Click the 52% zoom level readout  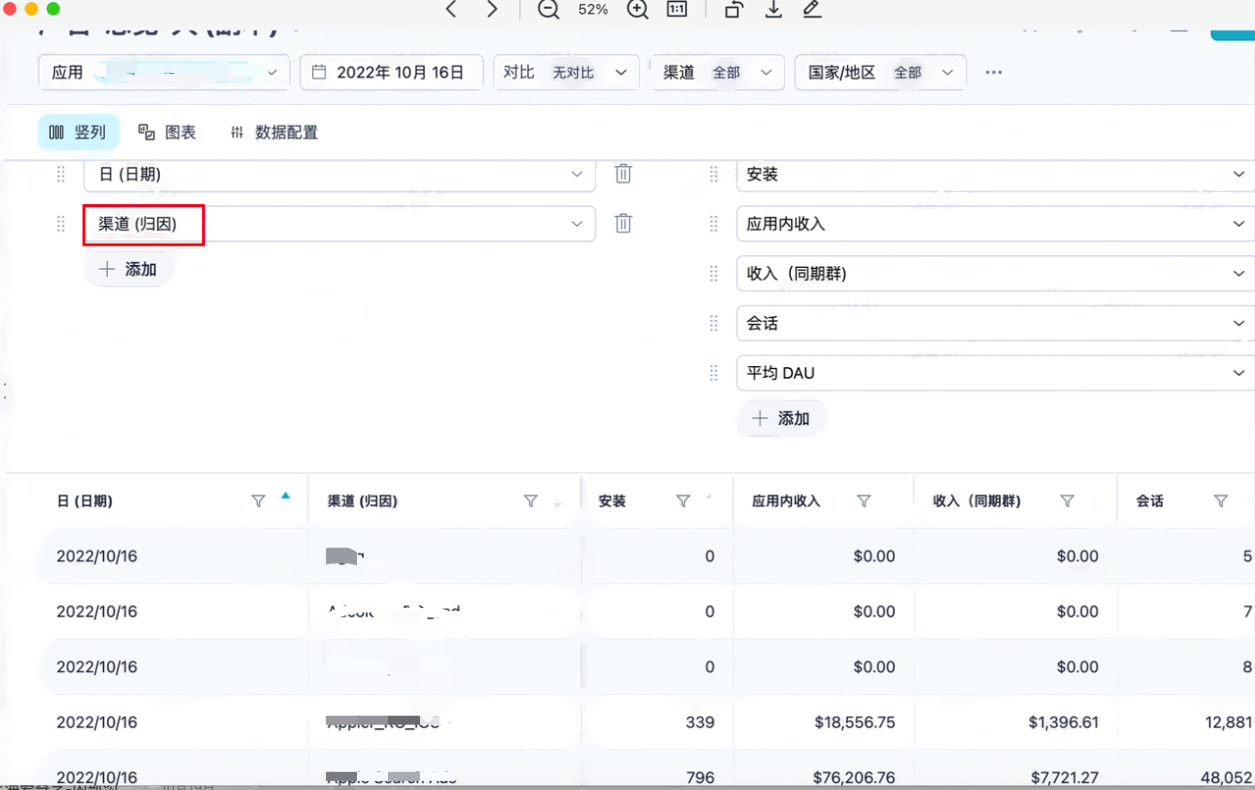click(x=593, y=9)
